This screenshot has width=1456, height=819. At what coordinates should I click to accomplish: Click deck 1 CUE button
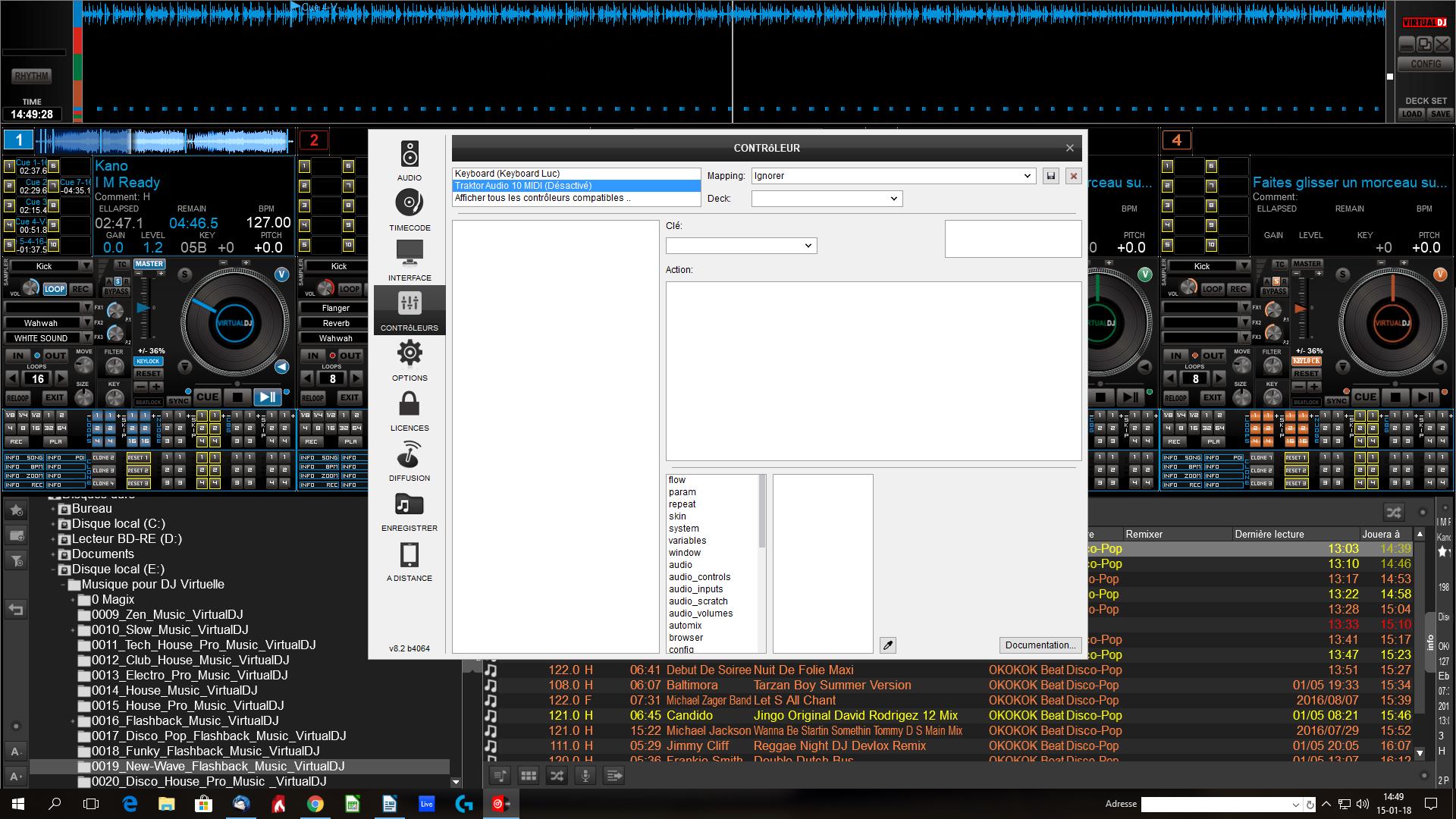207,397
